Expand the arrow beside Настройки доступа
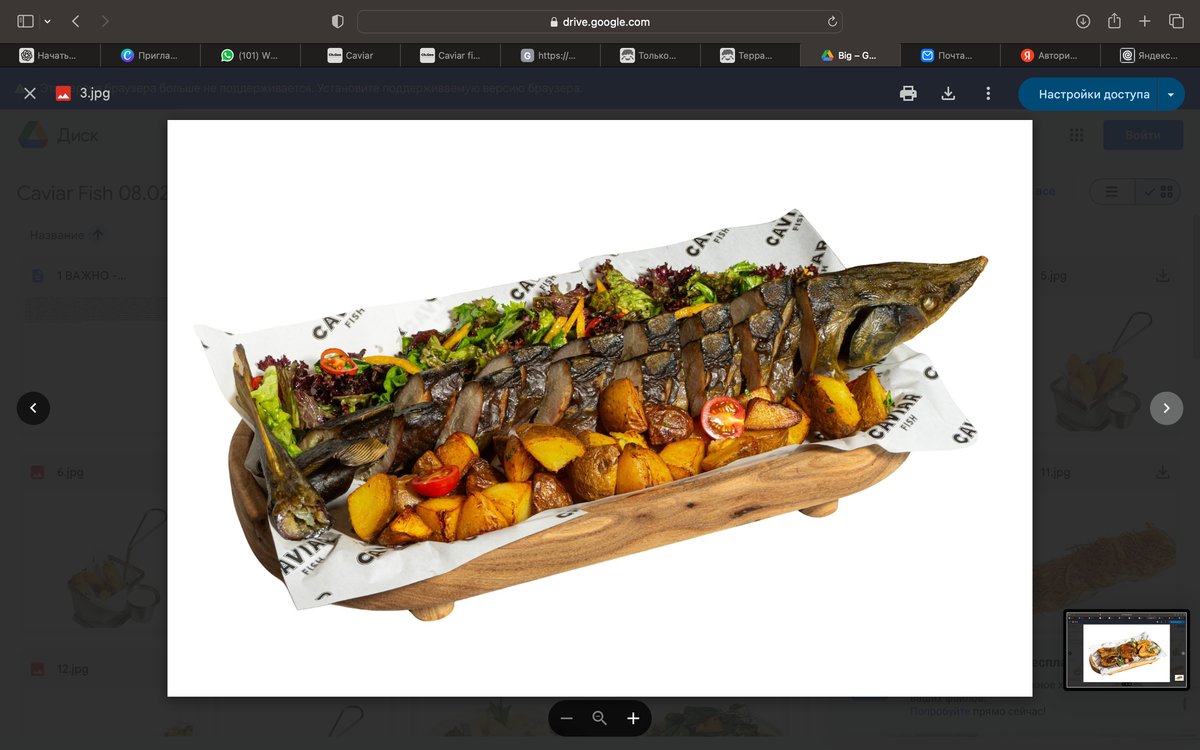The image size is (1200, 750). point(1171,94)
